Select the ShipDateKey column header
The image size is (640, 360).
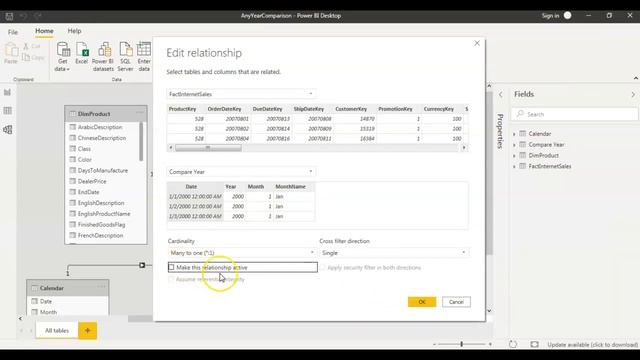point(309,109)
